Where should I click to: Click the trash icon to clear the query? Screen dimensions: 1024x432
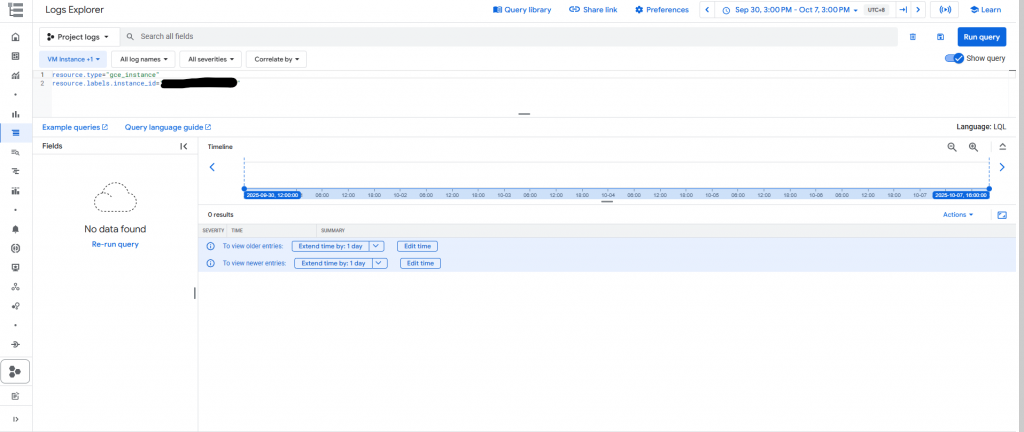tap(913, 37)
